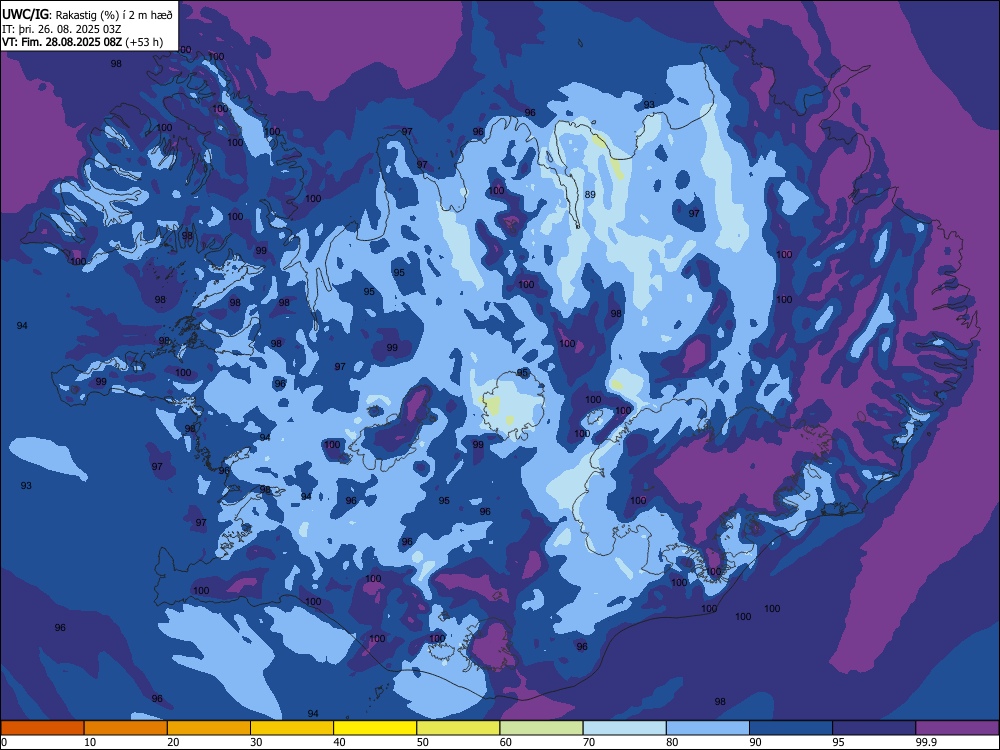Click the "0" label on the color scale
Image resolution: width=1000 pixels, height=750 pixels.
coord(4,742)
